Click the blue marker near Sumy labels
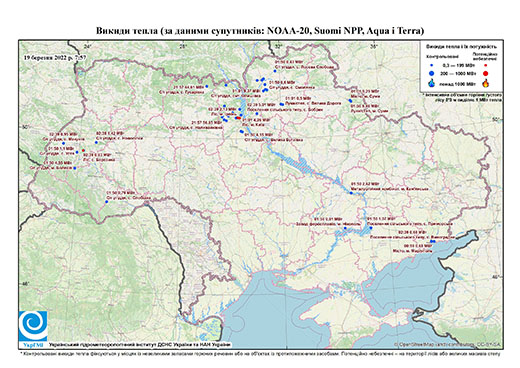The image size is (520, 368). coord(350,101)
